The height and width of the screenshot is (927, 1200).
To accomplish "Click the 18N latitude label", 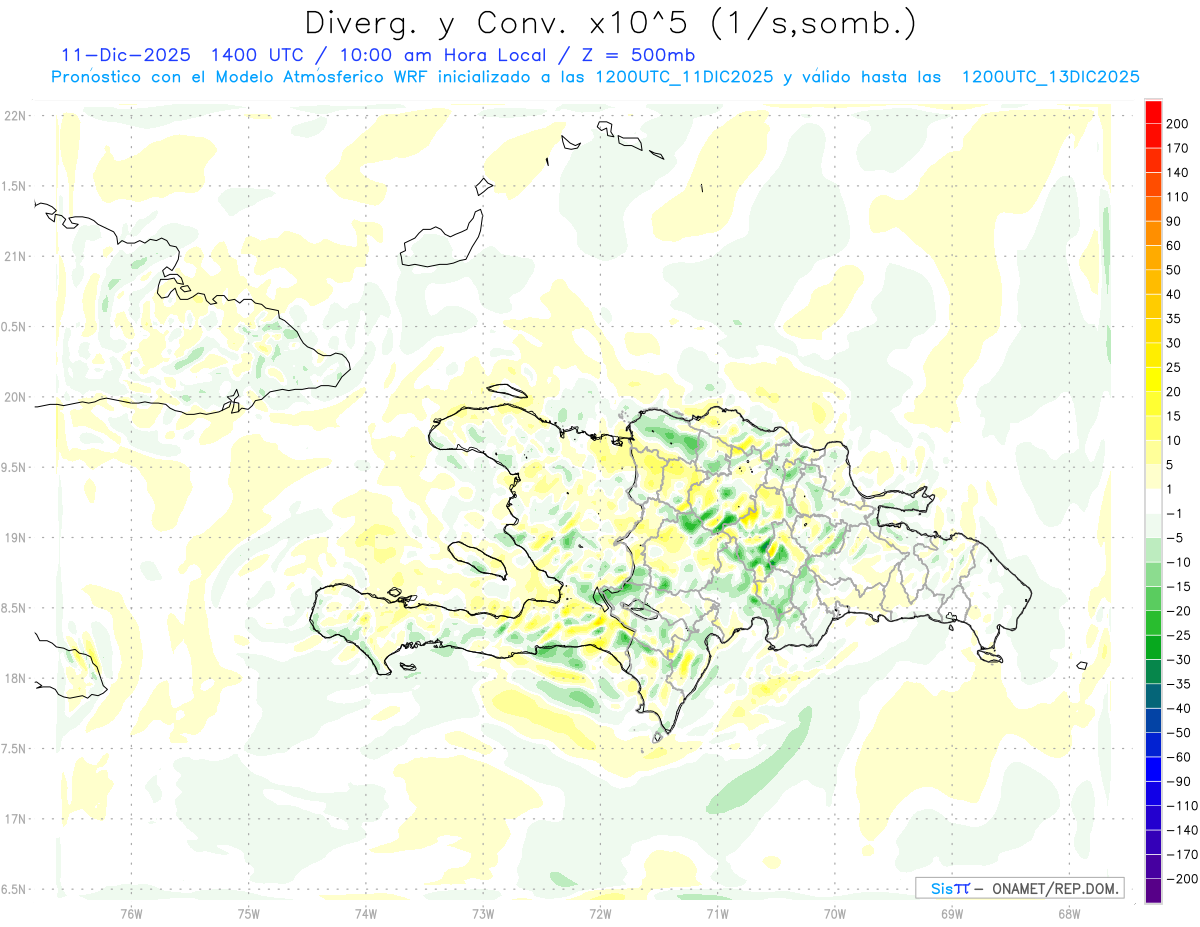I will (15, 678).
